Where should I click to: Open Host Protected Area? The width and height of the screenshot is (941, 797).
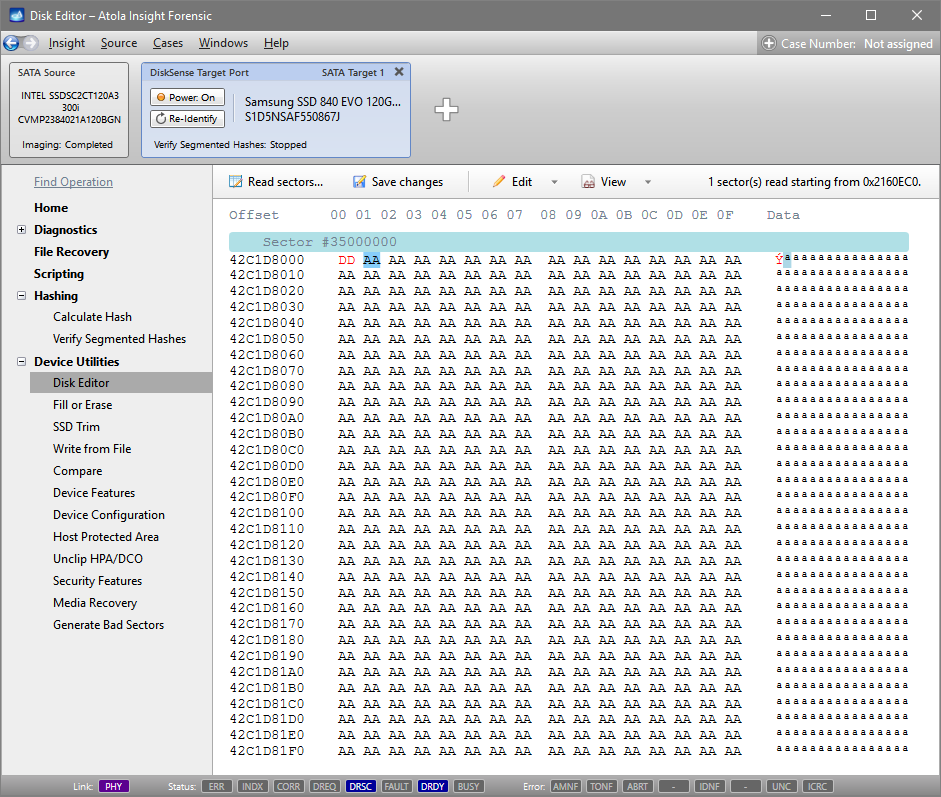106,537
